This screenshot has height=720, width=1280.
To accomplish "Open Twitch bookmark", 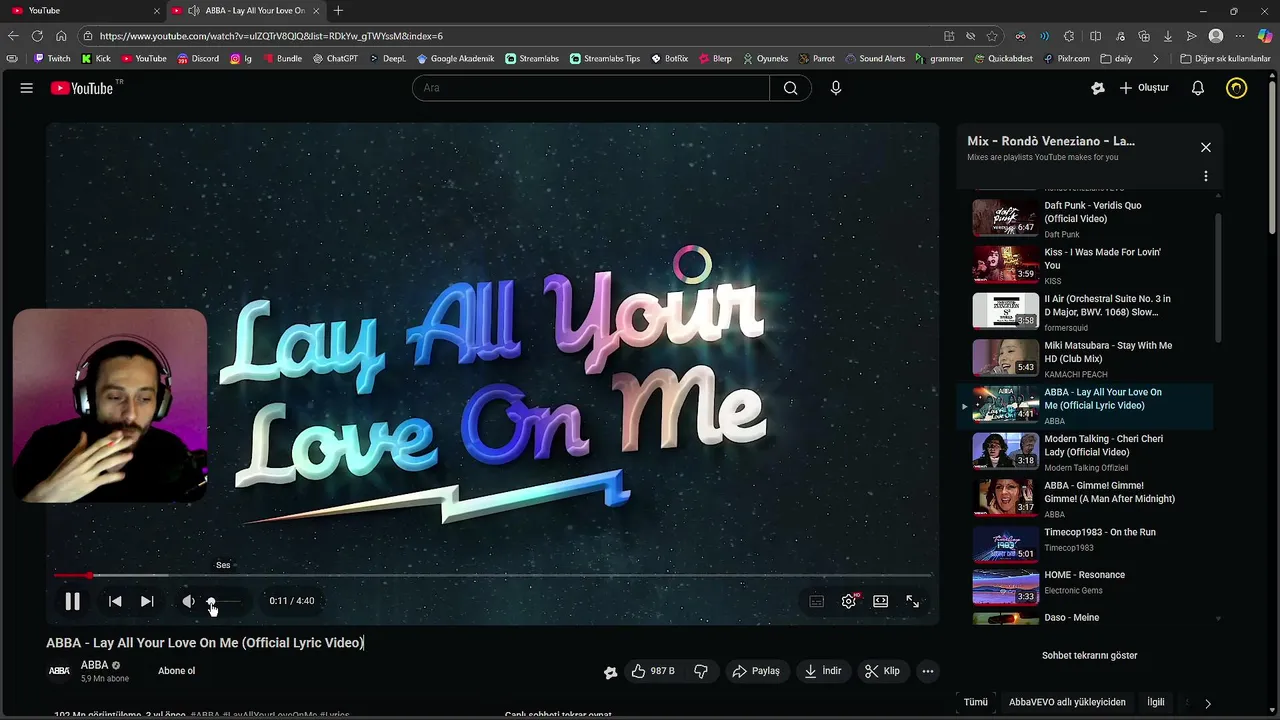I will pyautogui.click(x=52, y=58).
